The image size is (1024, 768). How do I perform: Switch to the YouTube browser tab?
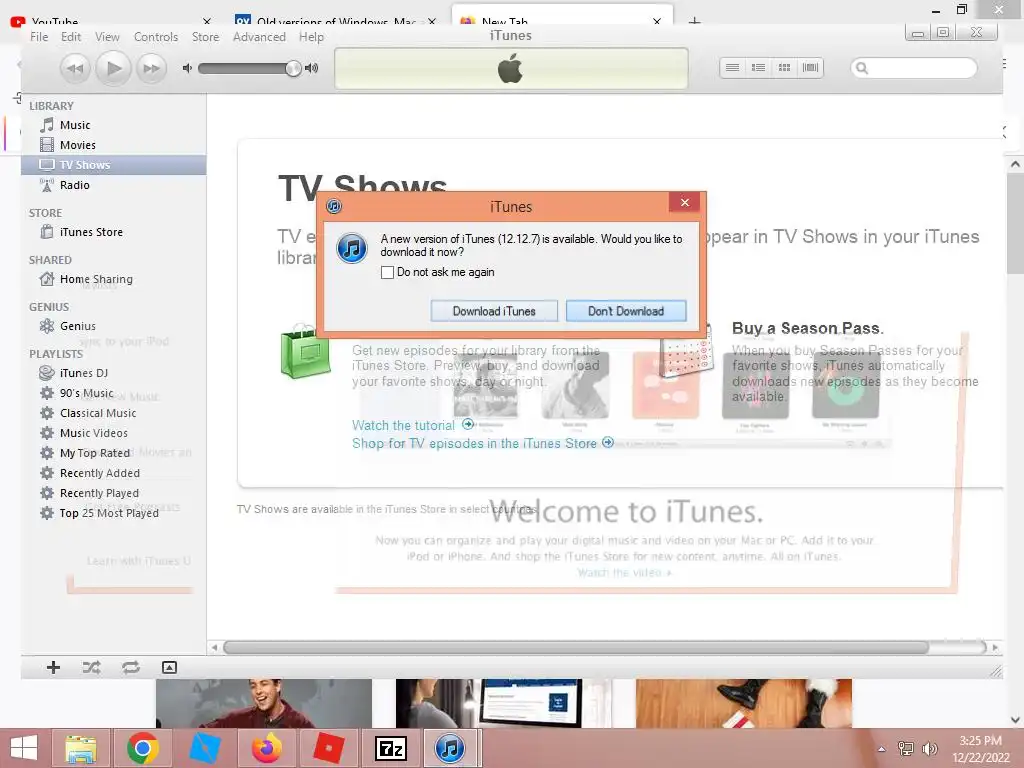pos(111,22)
